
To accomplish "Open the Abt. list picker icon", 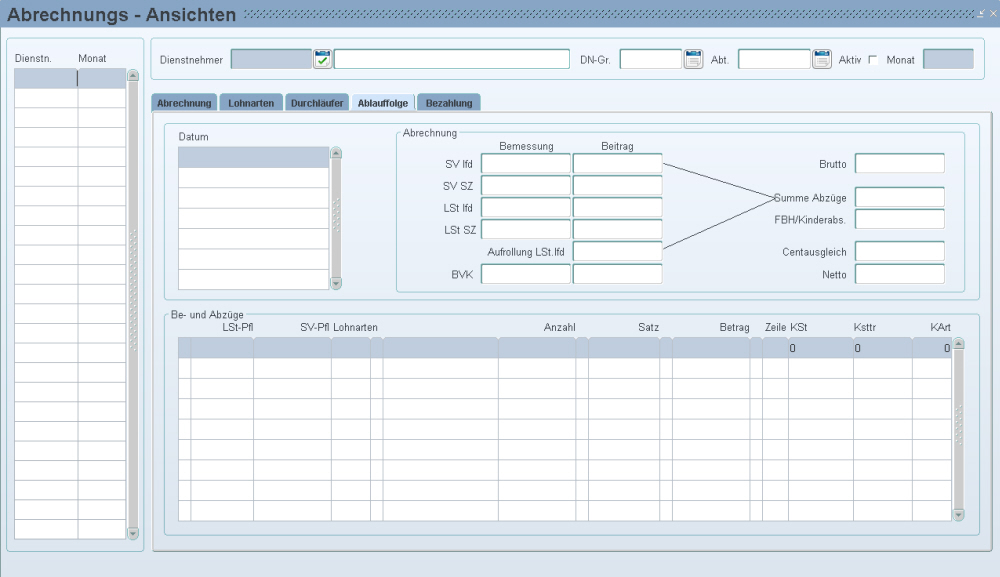I will (x=822, y=59).
